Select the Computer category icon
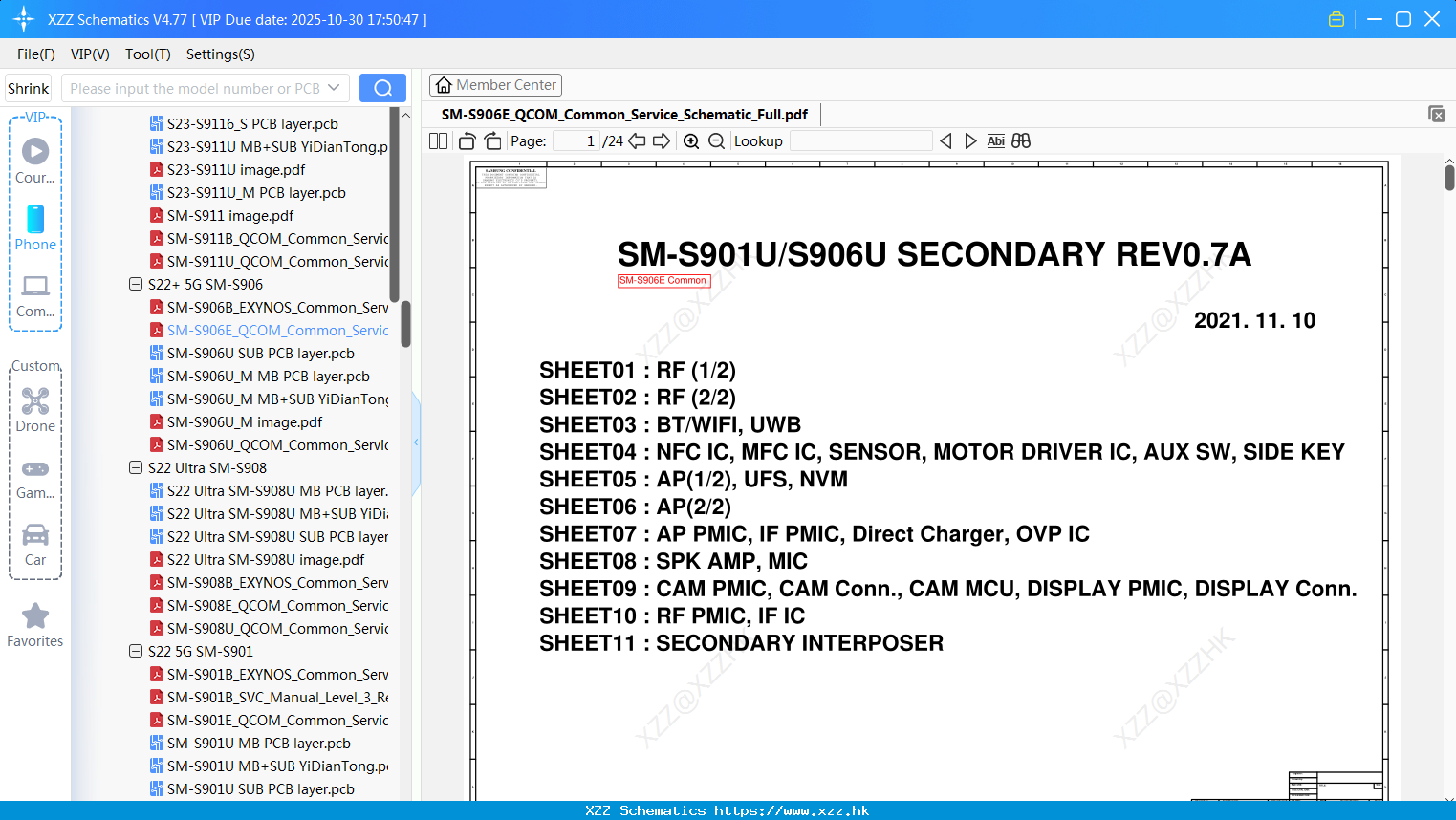 coord(35,296)
